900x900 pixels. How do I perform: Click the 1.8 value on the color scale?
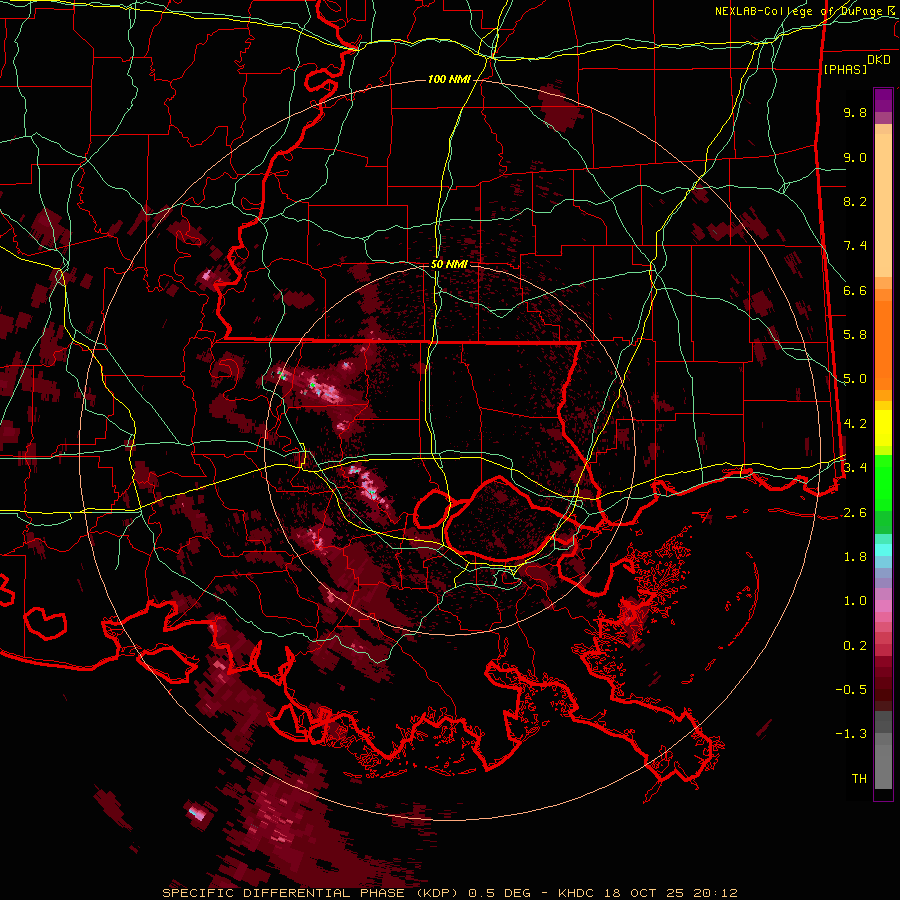click(855, 557)
